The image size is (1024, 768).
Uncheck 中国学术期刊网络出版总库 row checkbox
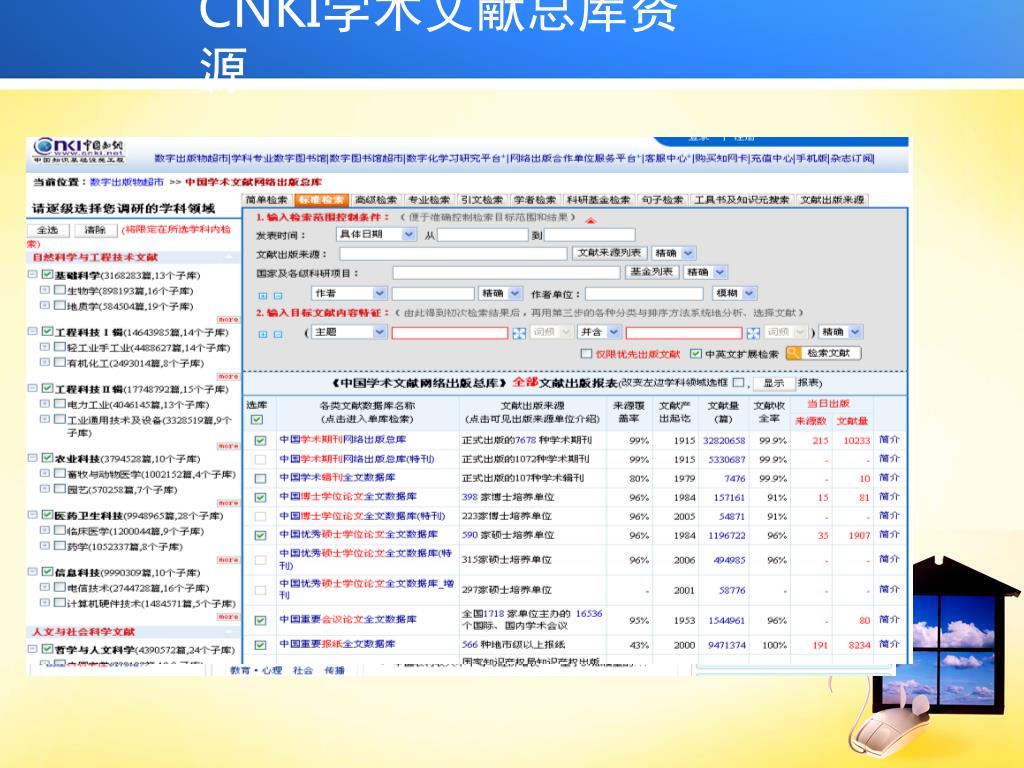click(260, 441)
